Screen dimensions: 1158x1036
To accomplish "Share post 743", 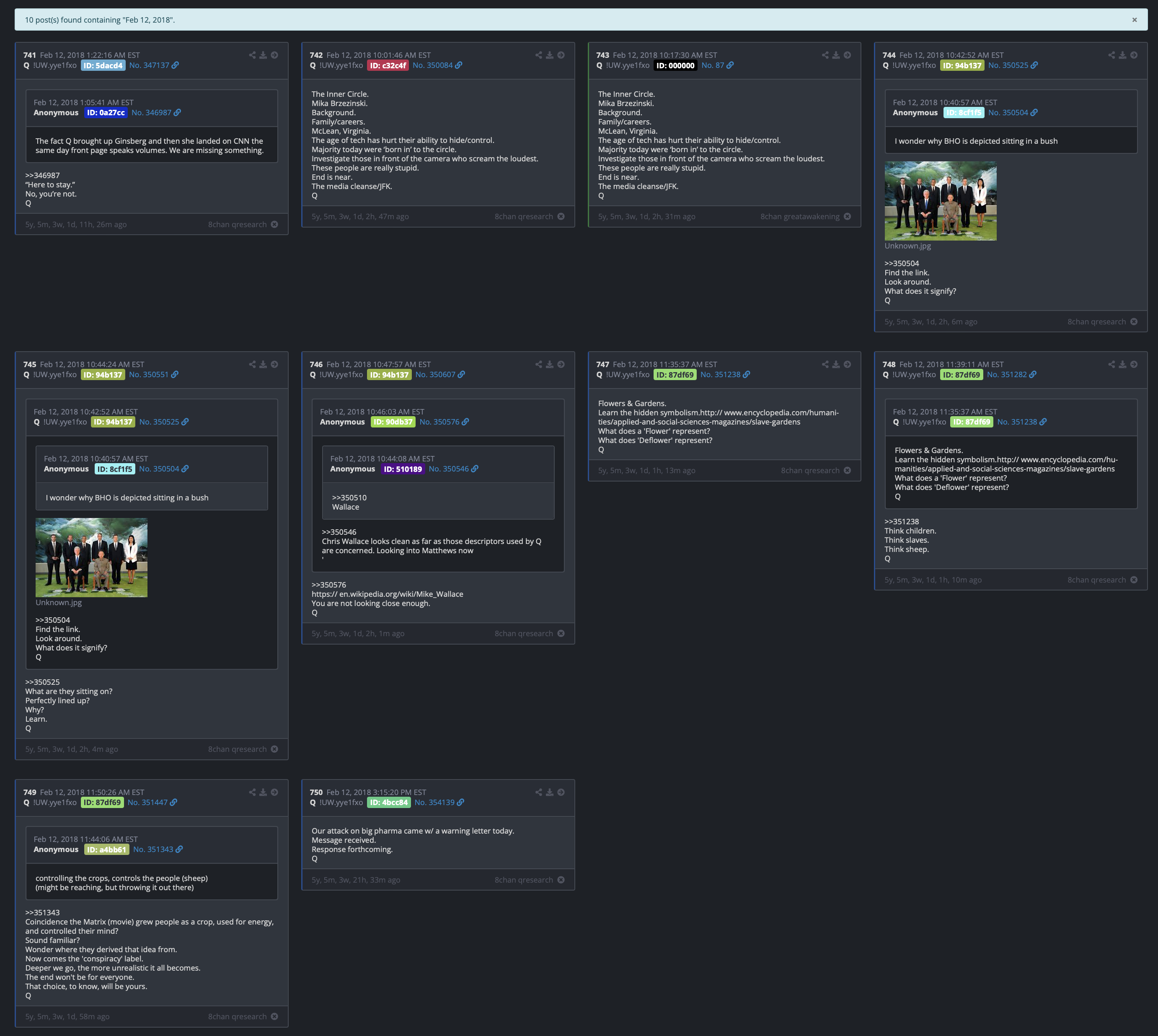I will click(825, 55).
